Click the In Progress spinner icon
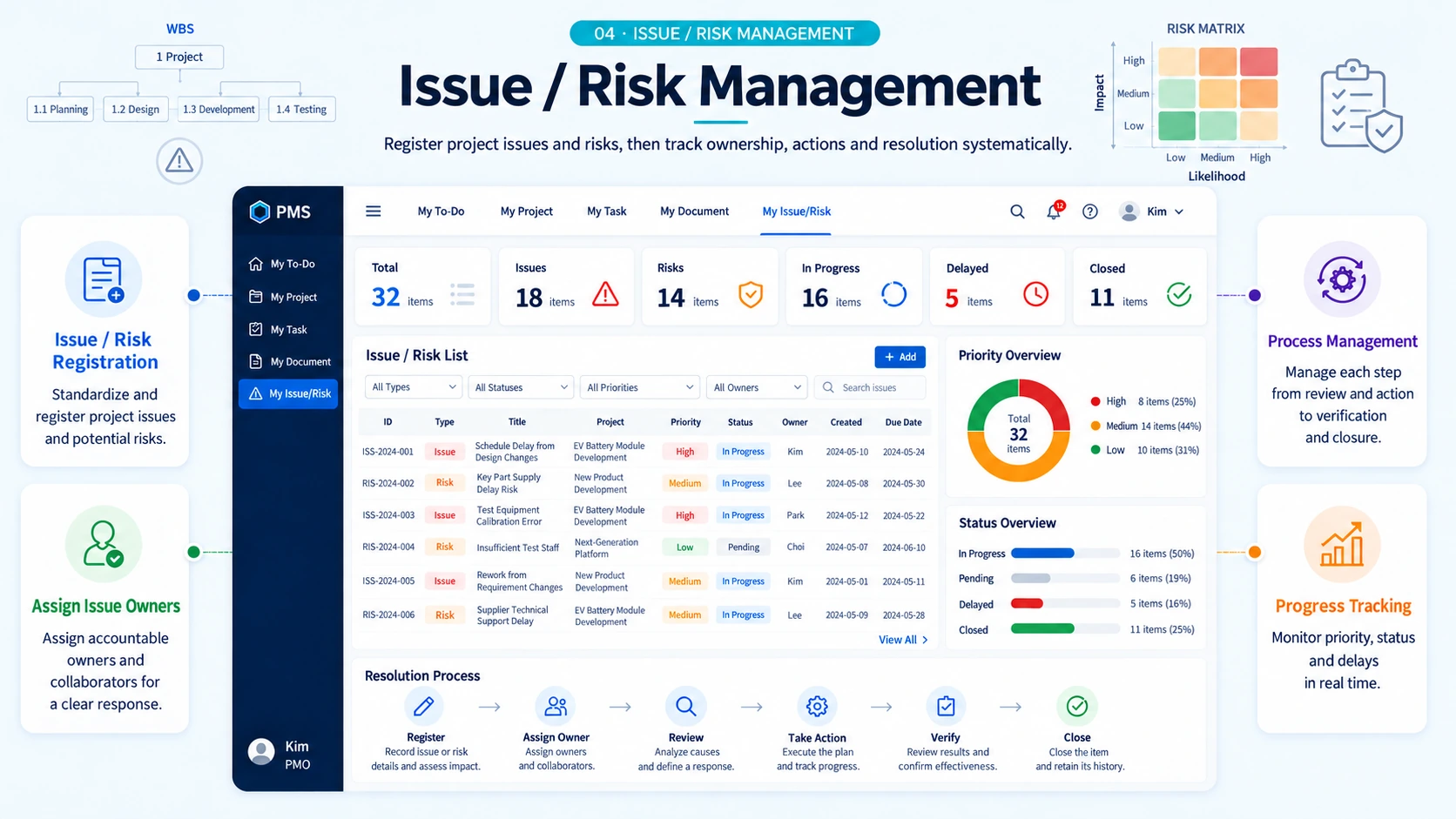The height and width of the screenshot is (819, 1456). [x=894, y=294]
